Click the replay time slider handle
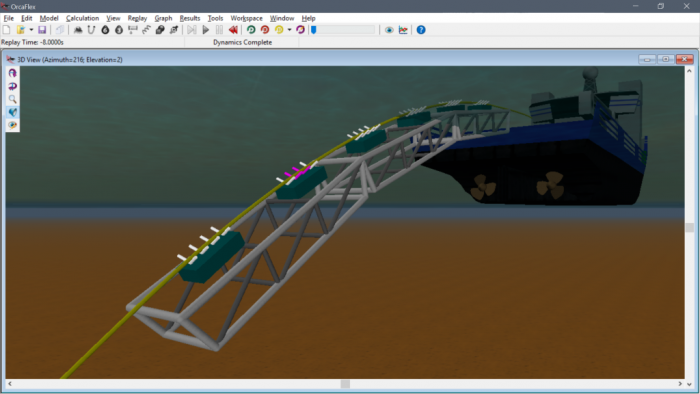Screen dimensions: 700x394 (x=314, y=30)
